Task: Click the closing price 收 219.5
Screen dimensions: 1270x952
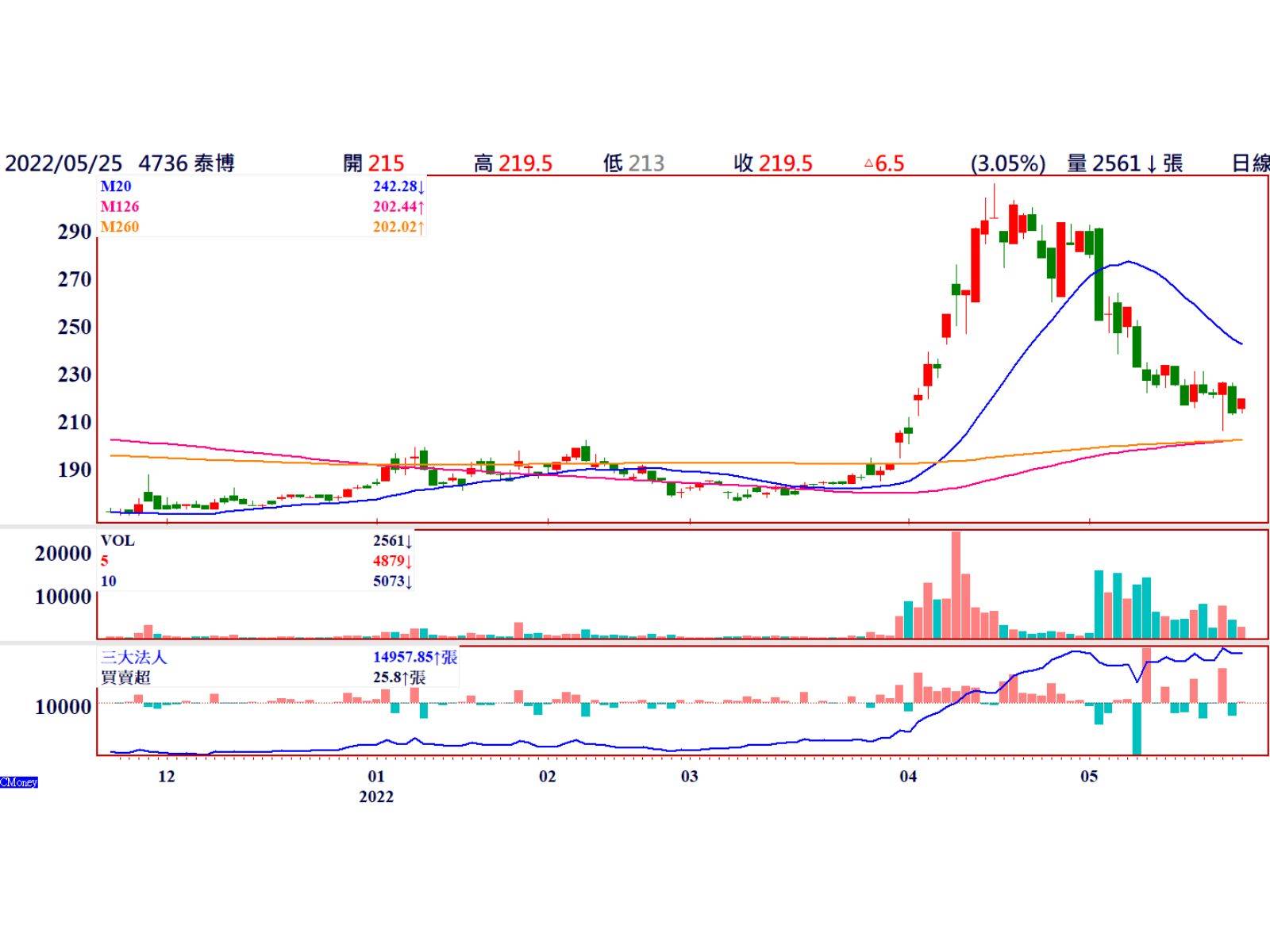Action: (773, 163)
